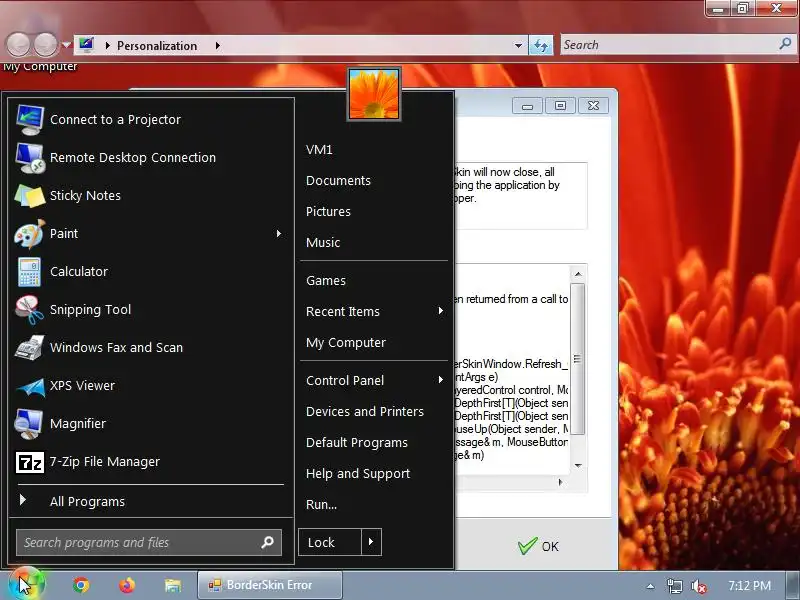Open Connect to a Projector icon
Screen dimensions: 800x600
tap(30, 119)
